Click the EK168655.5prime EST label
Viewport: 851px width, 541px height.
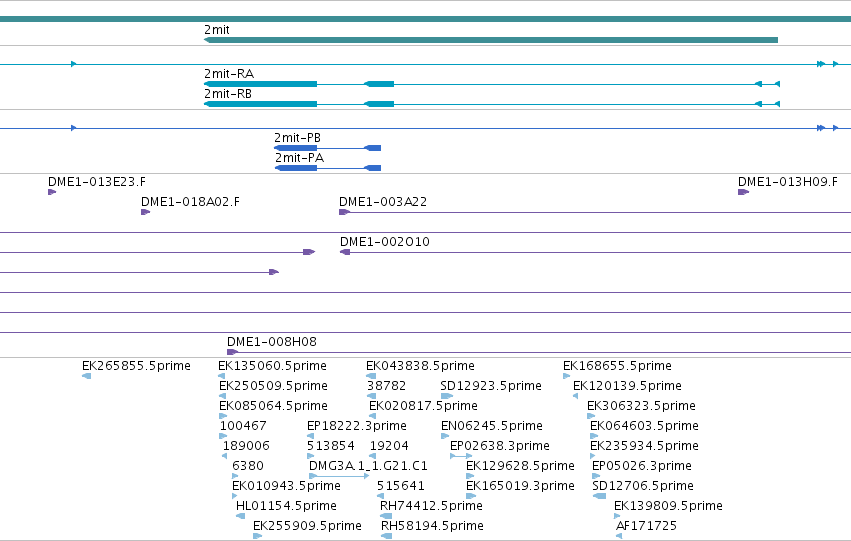[617, 366]
